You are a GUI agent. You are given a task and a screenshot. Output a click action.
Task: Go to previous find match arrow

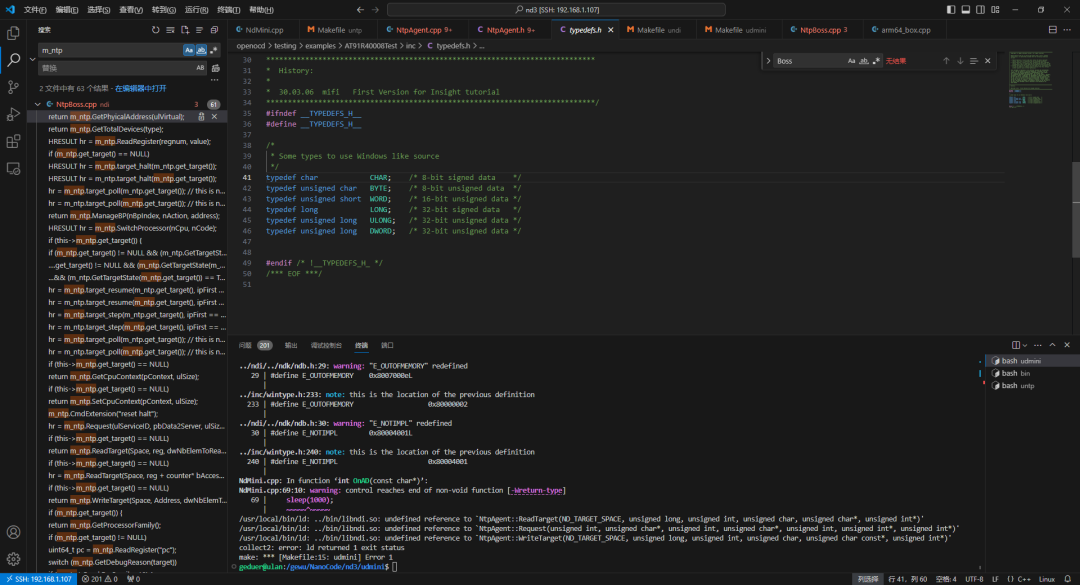946,61
